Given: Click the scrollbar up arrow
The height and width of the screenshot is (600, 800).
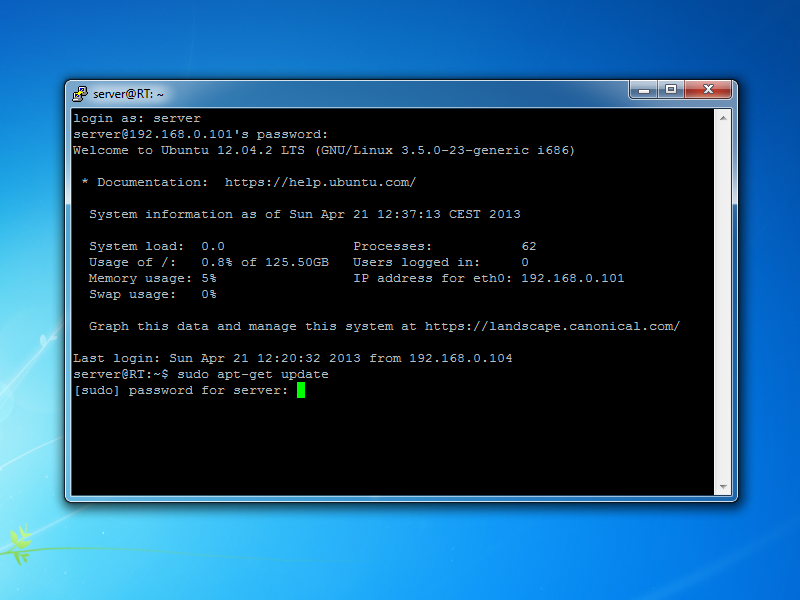Looking at the screenshot, I should pyautogui.click(x=723, y=116).
